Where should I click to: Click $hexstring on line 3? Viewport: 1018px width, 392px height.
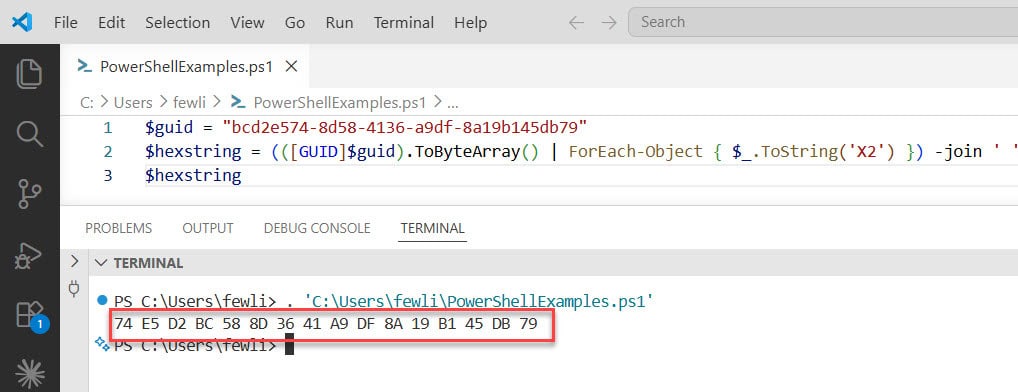[193, 176]
